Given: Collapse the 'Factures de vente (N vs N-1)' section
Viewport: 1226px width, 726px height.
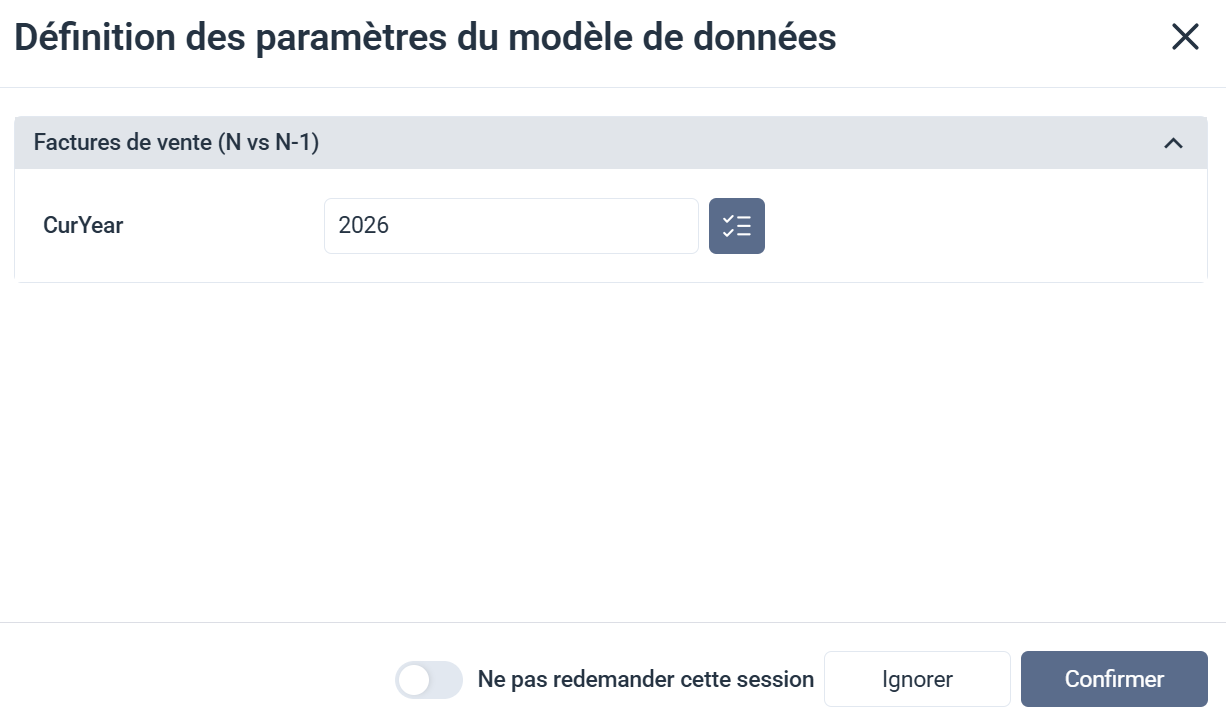Looking at the screenshot, I should point(1173,142).
